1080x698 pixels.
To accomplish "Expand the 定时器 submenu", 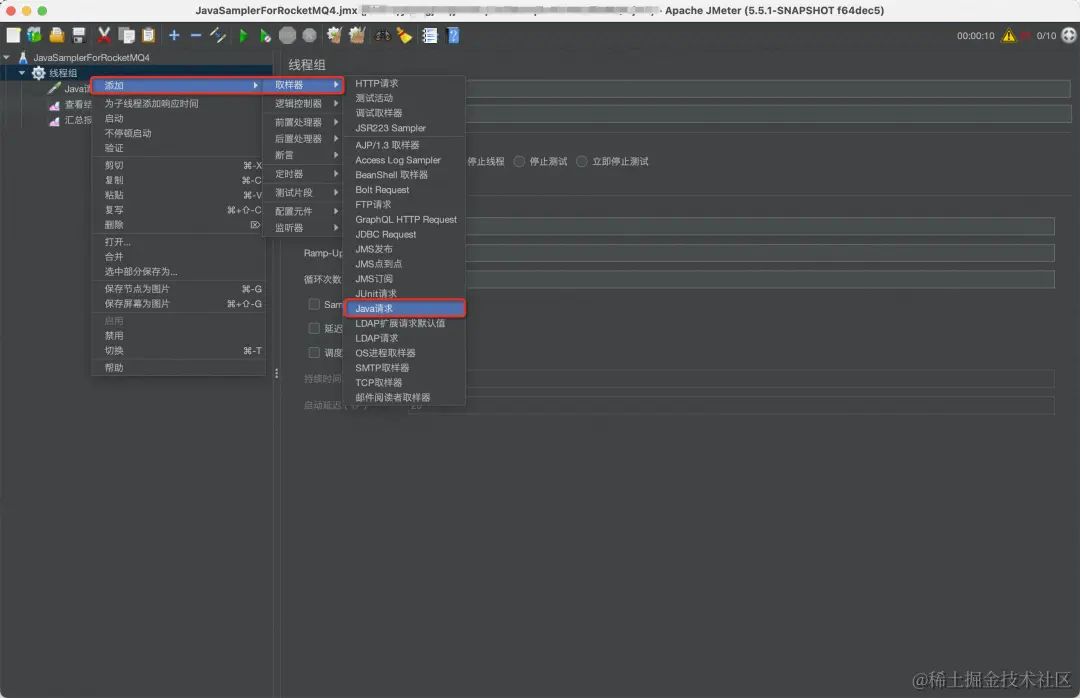I will click(x=304, y=174).
